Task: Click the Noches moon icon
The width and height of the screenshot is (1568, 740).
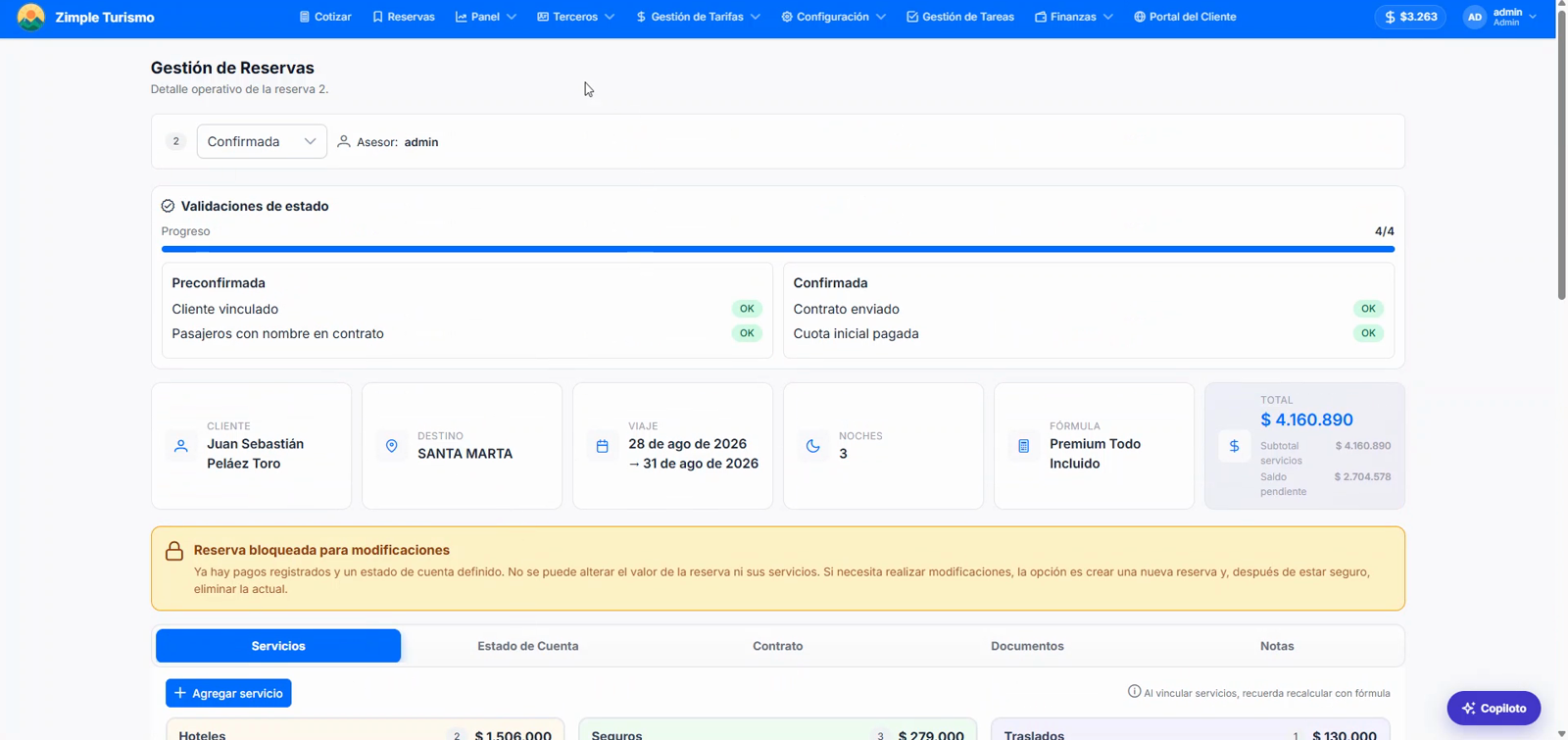Action: click(x=812, y=446)
